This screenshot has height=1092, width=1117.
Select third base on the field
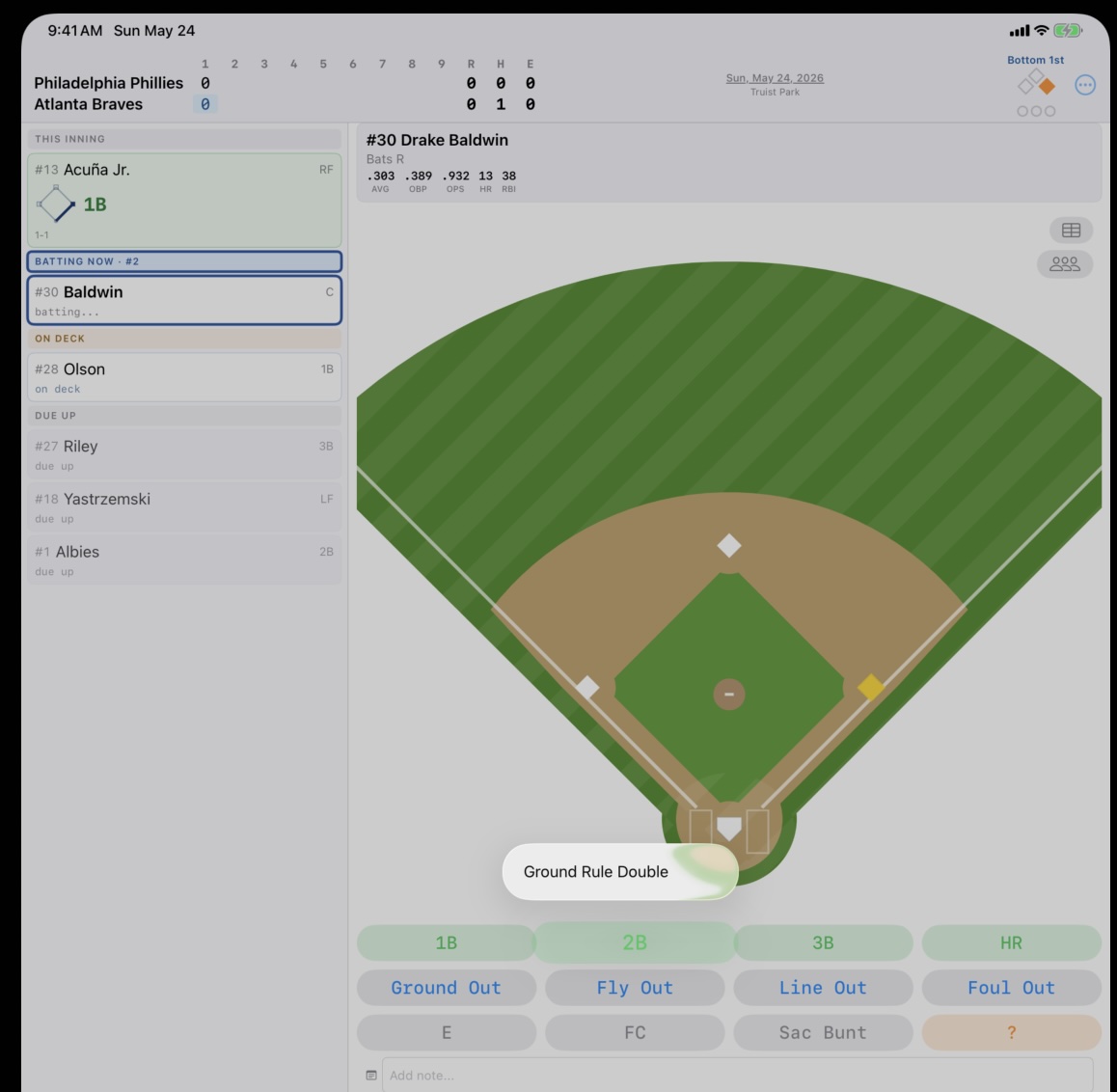(587, 688)
